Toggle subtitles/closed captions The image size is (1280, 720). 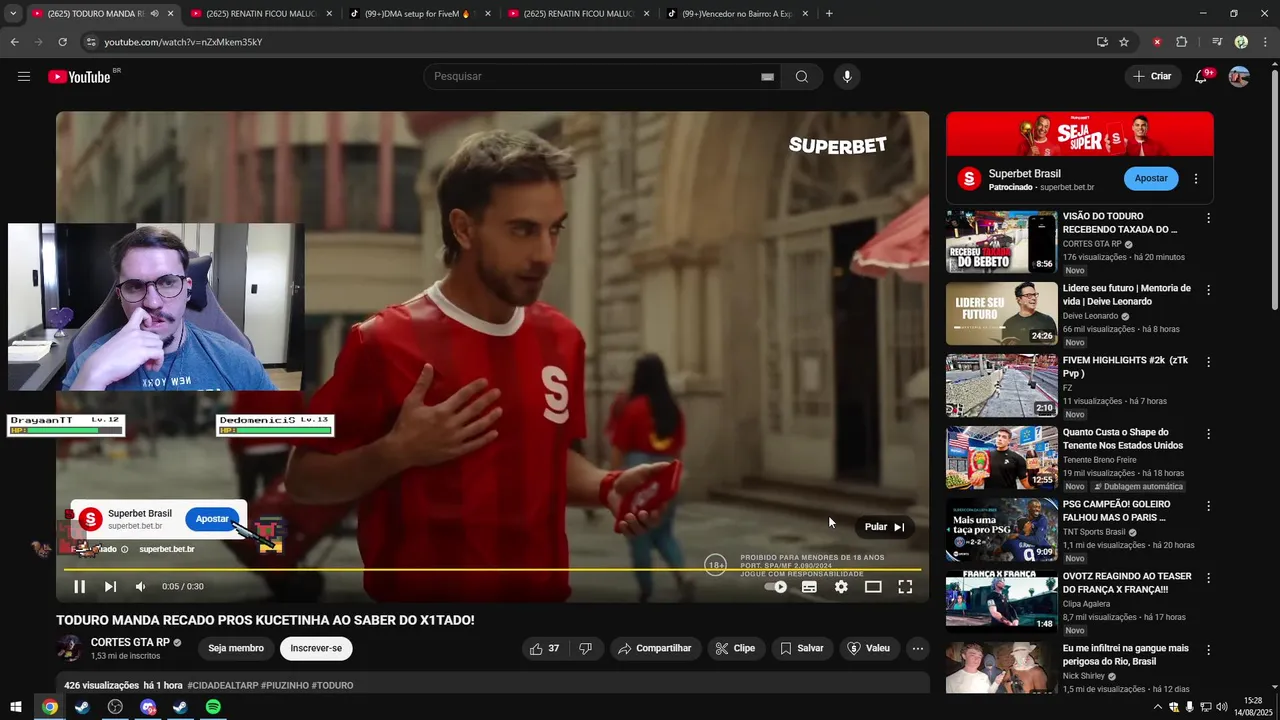(x=809, y=587)
